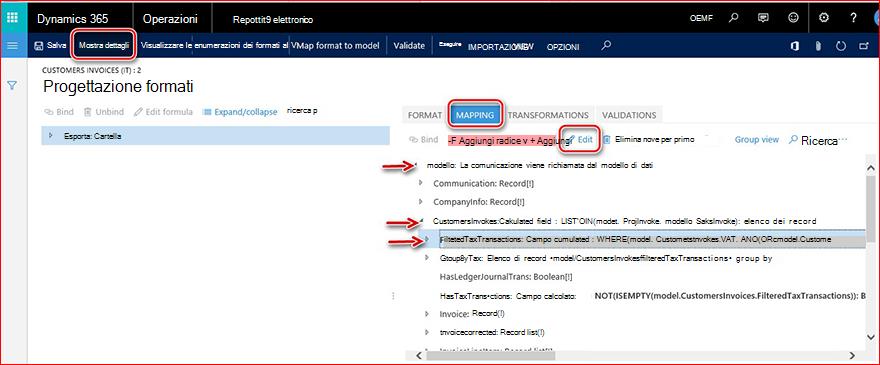Open the settings gear icon
880x365 pixels.
[x=824, y=18]
